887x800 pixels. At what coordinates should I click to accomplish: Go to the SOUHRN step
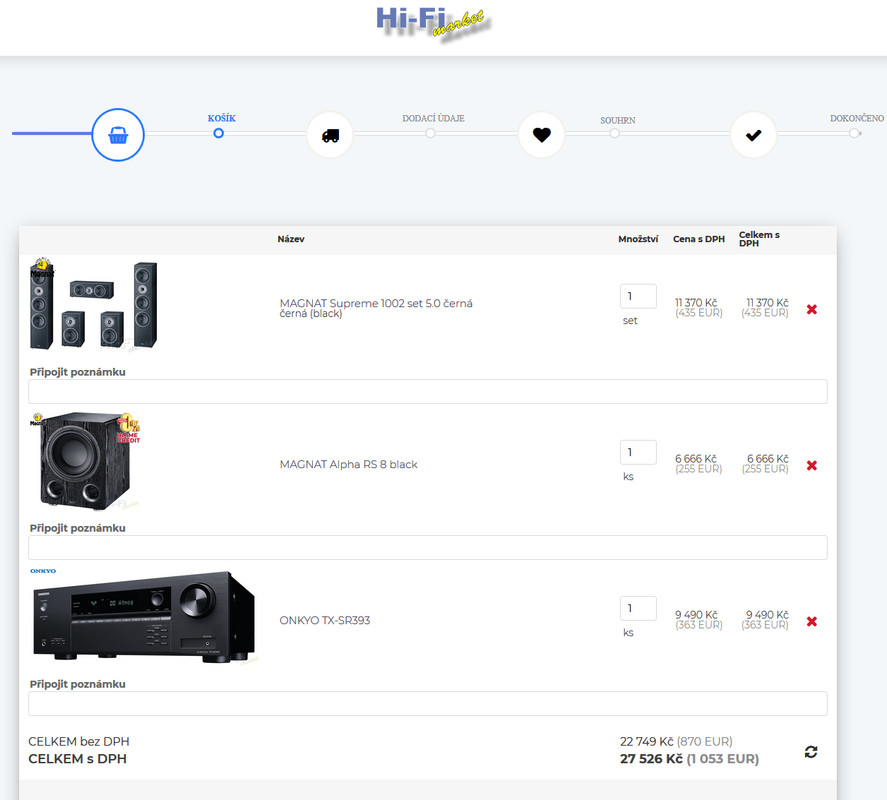(618, 121)
